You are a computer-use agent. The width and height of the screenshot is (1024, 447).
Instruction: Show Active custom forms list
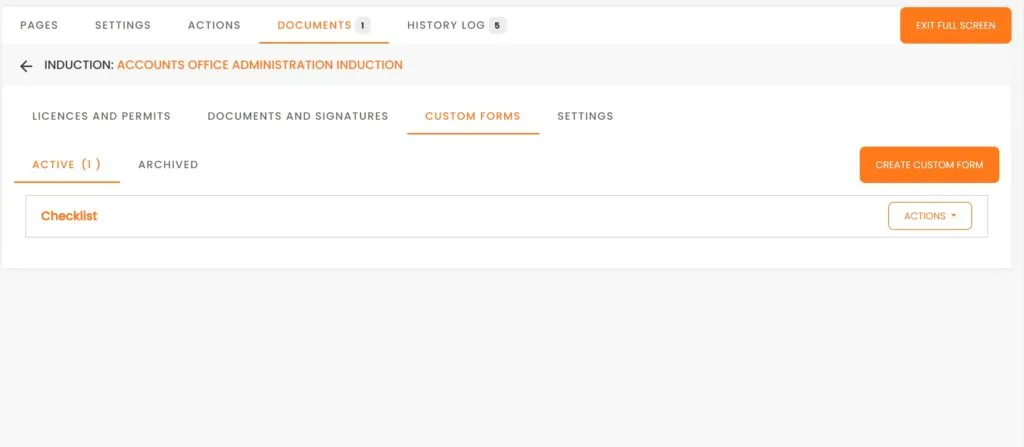pos(67,165)
